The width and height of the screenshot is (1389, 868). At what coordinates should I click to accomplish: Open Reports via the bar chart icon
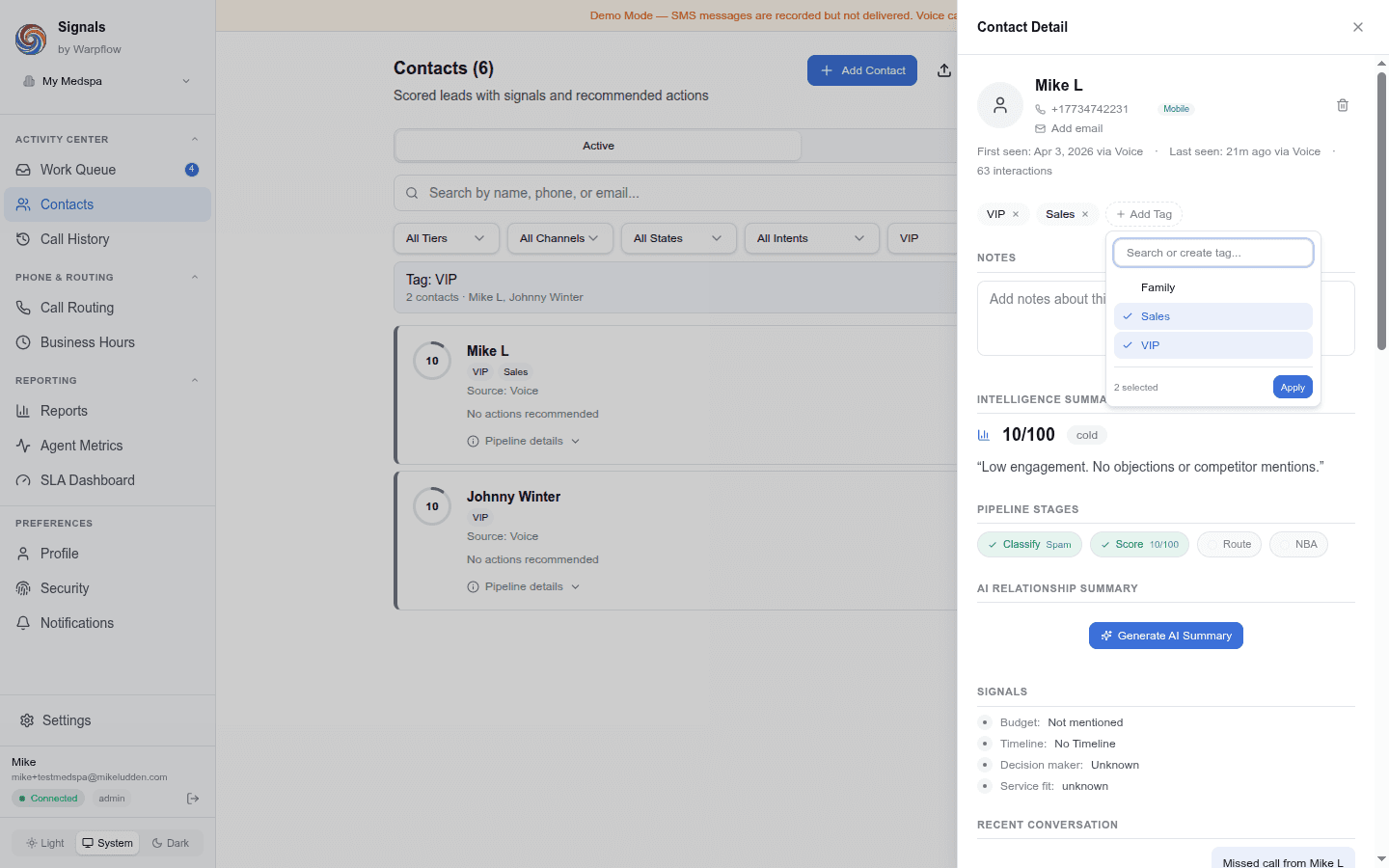(21, 410)
